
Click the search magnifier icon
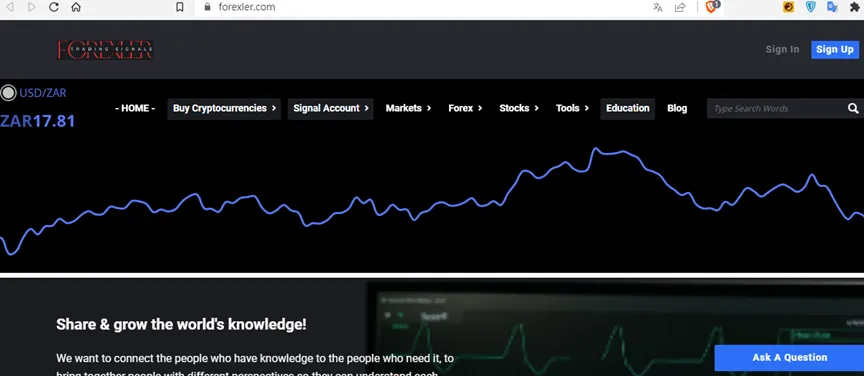coord(853,109)
